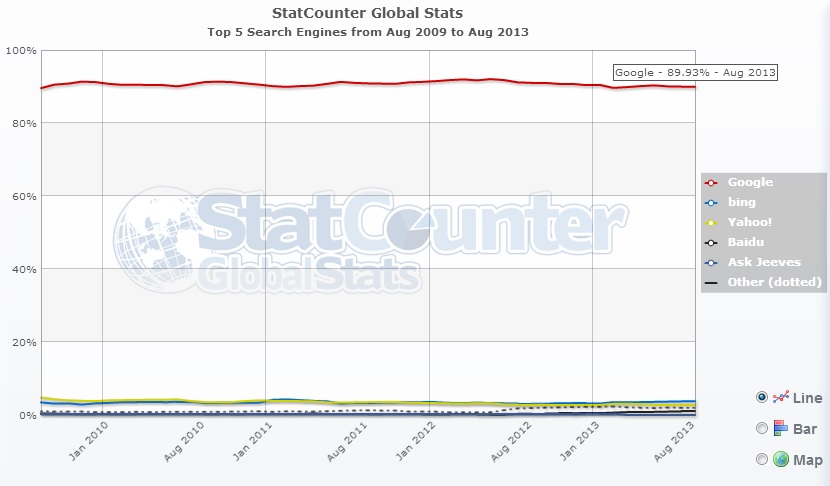Click the Ask Jeeves legend marker
The width and height of the screenshot is (830, 486).
[x=711, y=263]
